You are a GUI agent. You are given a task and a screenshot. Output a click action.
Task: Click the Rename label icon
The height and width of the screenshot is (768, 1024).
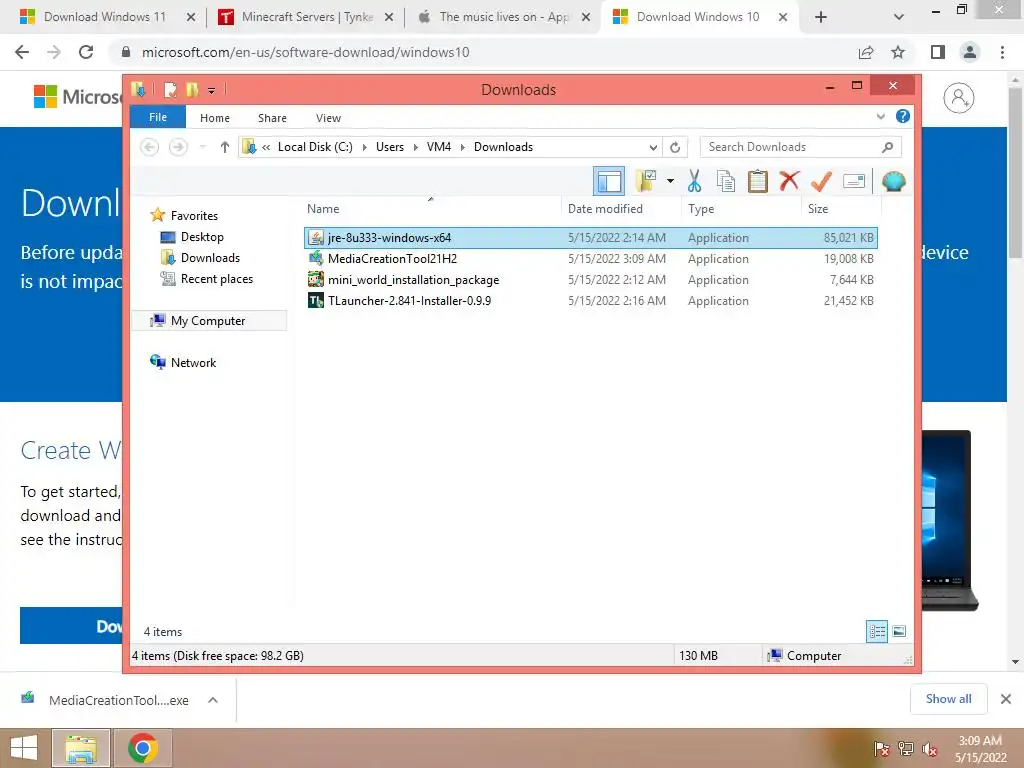point(854,181)
